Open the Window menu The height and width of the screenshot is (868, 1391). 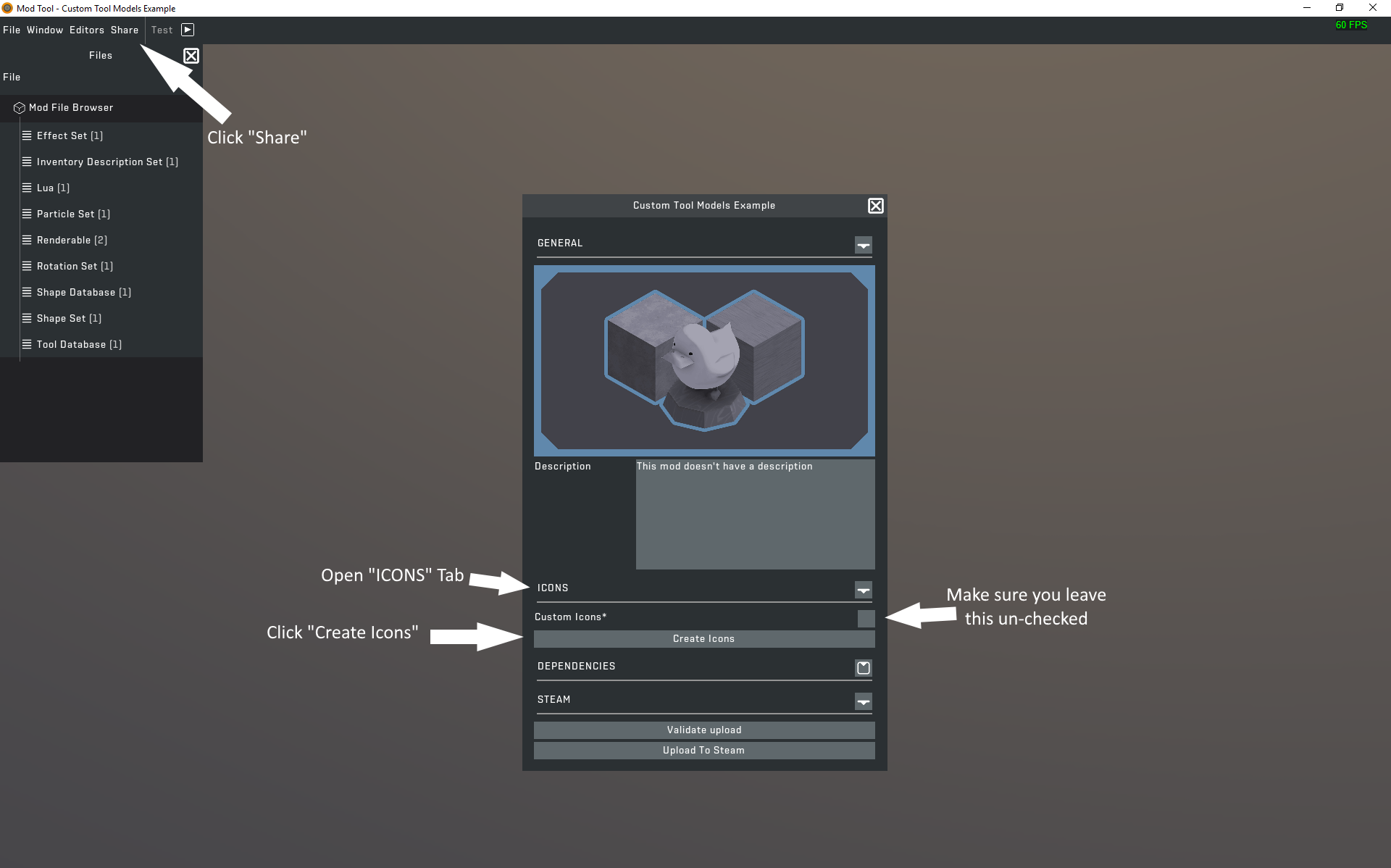coord(45,30)
